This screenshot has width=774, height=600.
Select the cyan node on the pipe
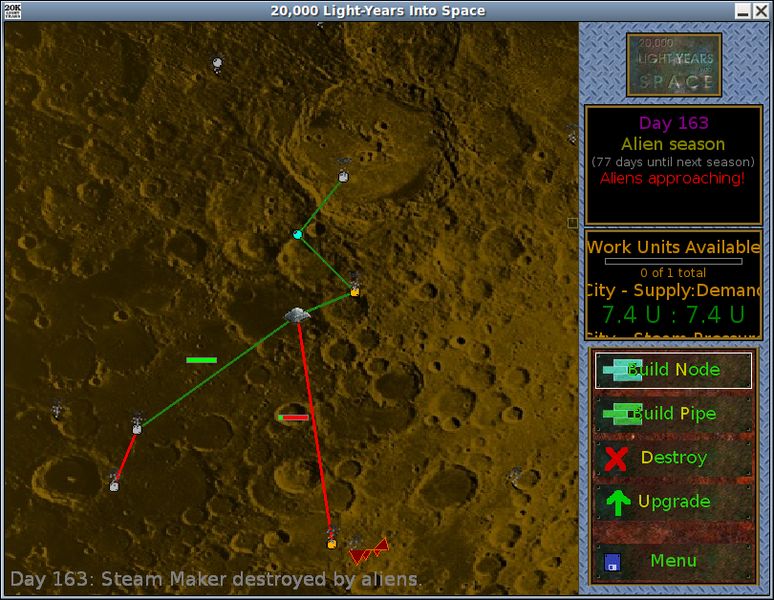298,234
